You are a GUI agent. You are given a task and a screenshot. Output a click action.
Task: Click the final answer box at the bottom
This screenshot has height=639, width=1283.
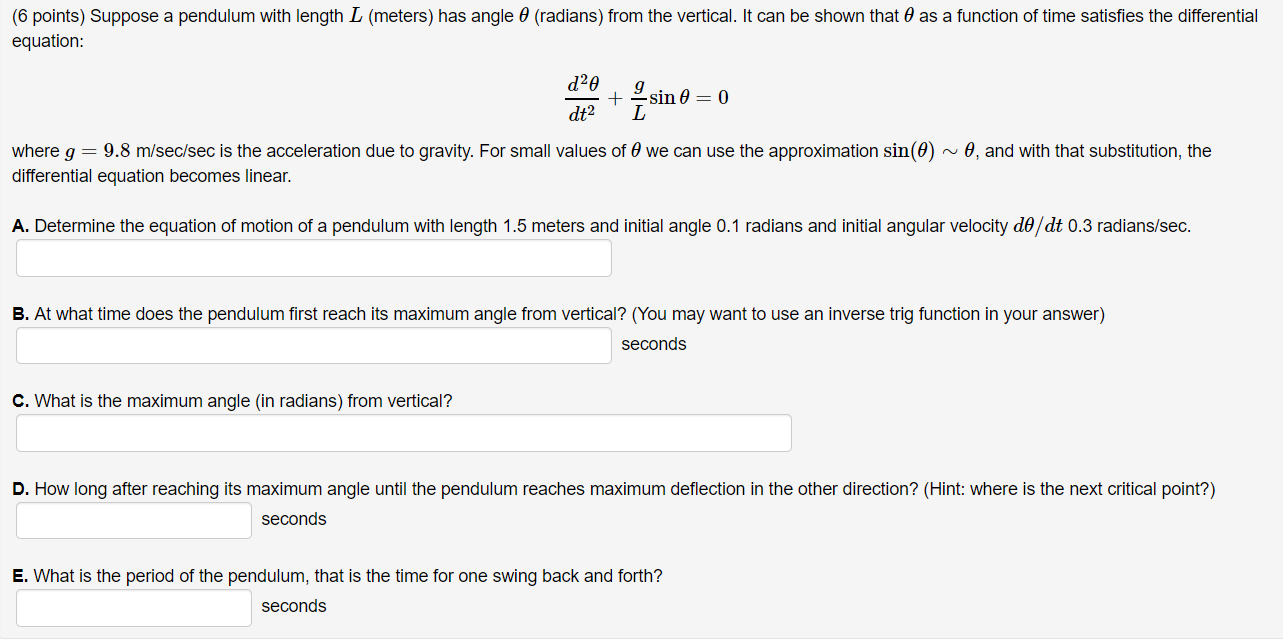point(133,606)
